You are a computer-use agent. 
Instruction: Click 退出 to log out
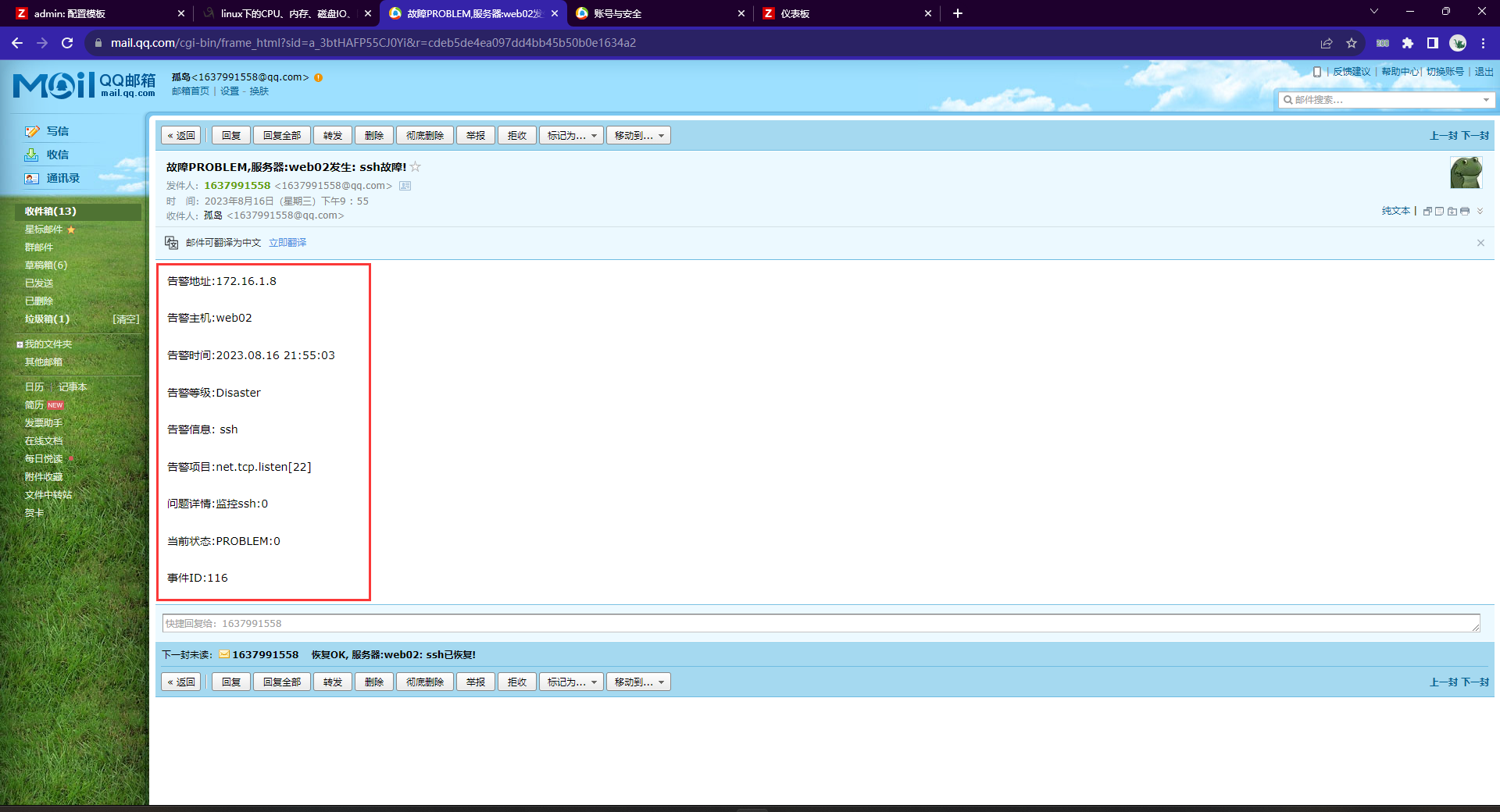point(1484,72)
